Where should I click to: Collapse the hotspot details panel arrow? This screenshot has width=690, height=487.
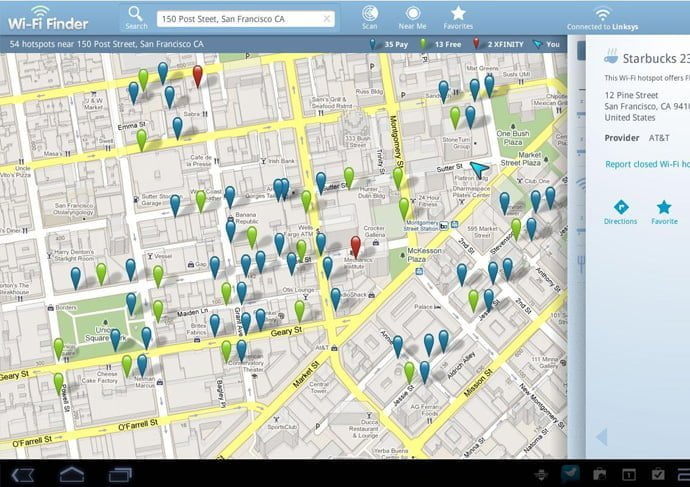point(601,437)
